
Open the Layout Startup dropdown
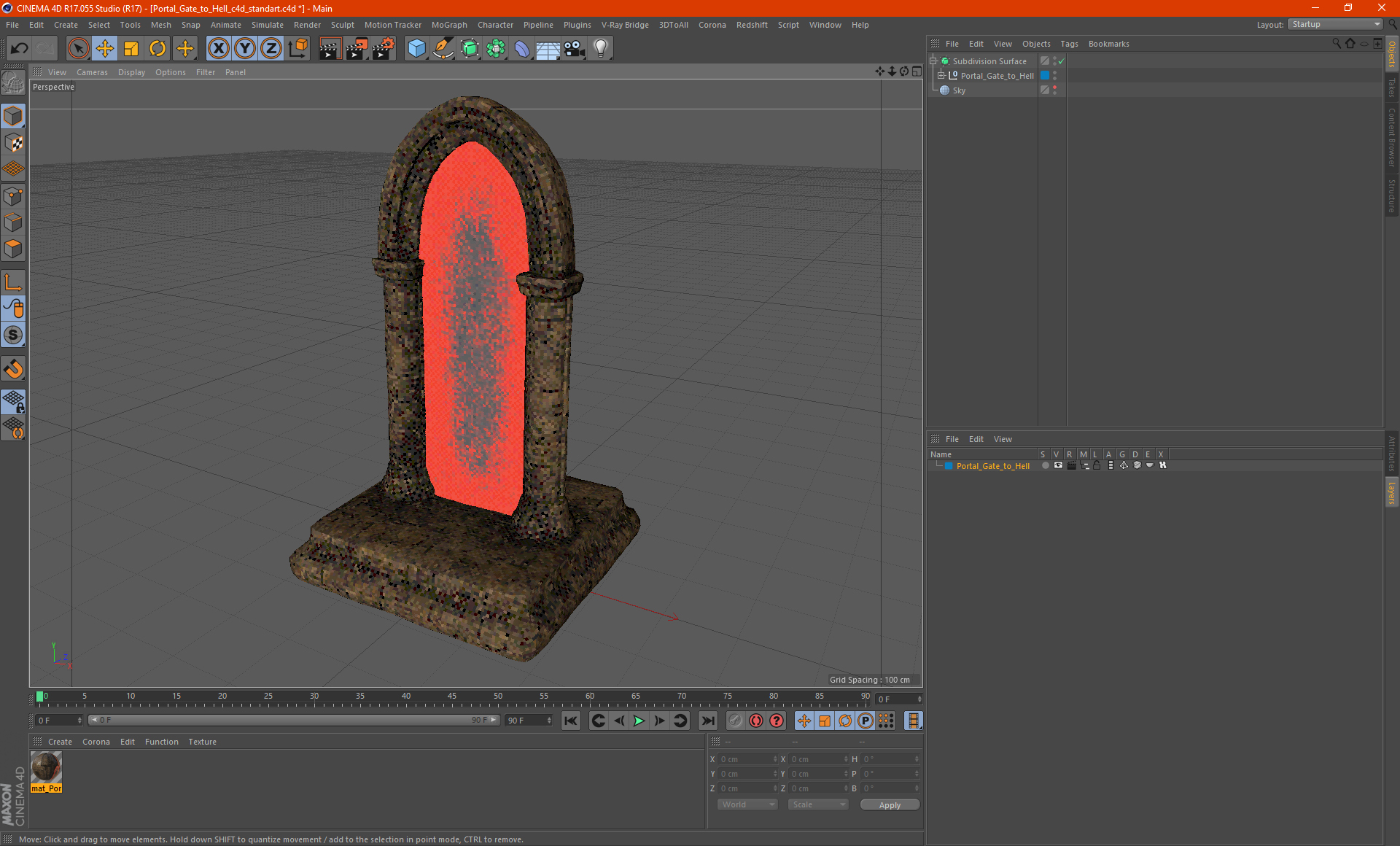[x=1335, y=24]
